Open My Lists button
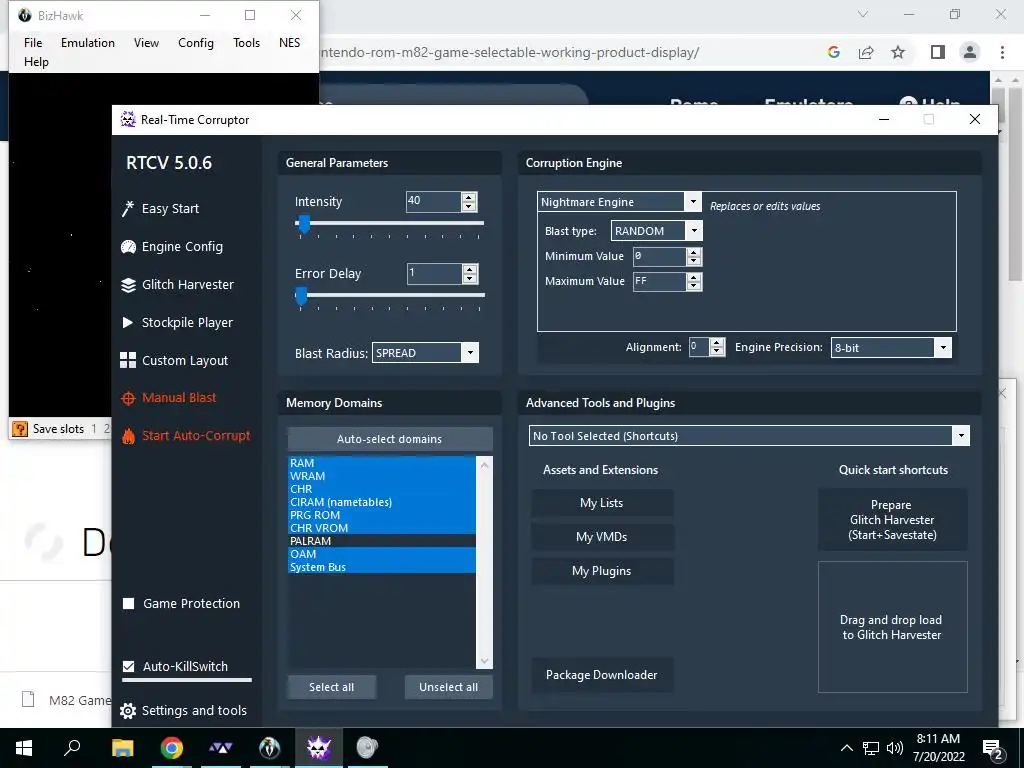The height and width of the screenshot is (768, 1024). coord(601,503)
